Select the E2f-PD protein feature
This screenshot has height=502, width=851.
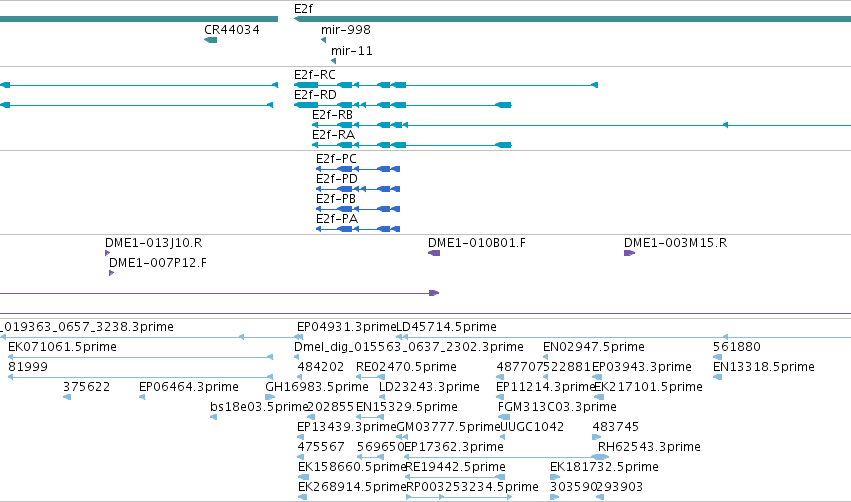coord(358,189)
